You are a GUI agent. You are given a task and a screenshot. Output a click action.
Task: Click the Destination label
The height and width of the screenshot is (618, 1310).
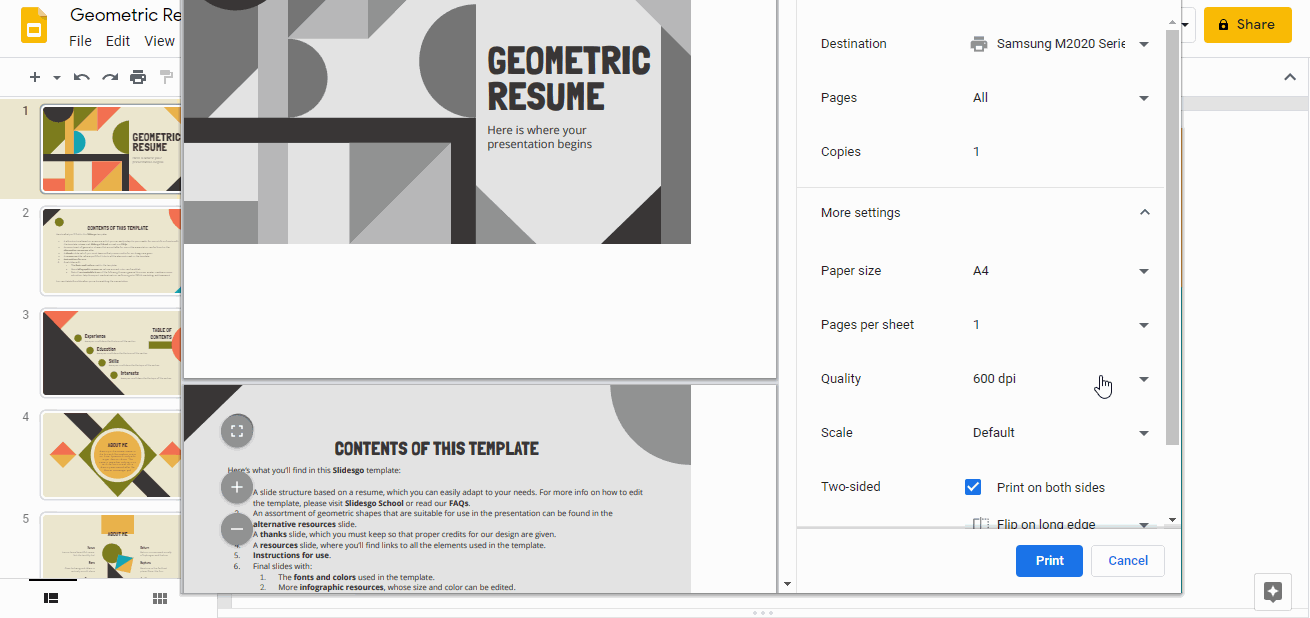(x=854, y=44)
